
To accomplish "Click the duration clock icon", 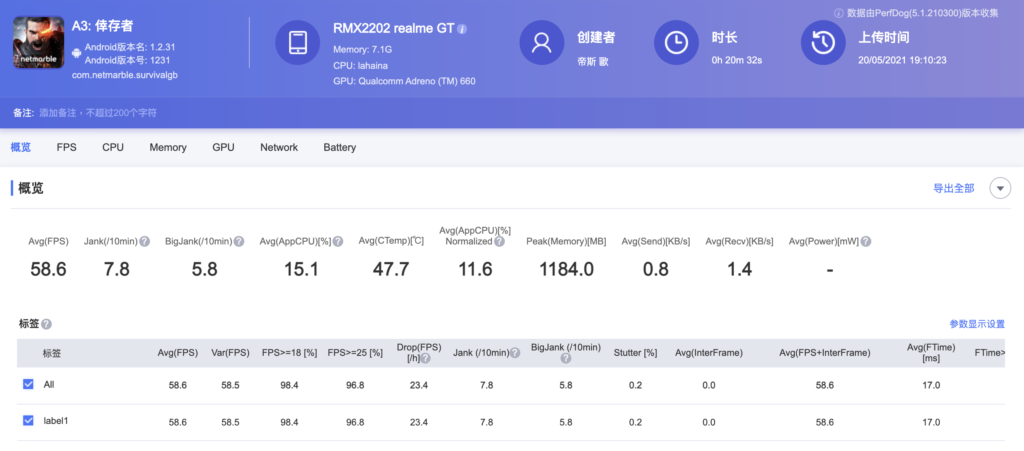I will tap(676, 42).
